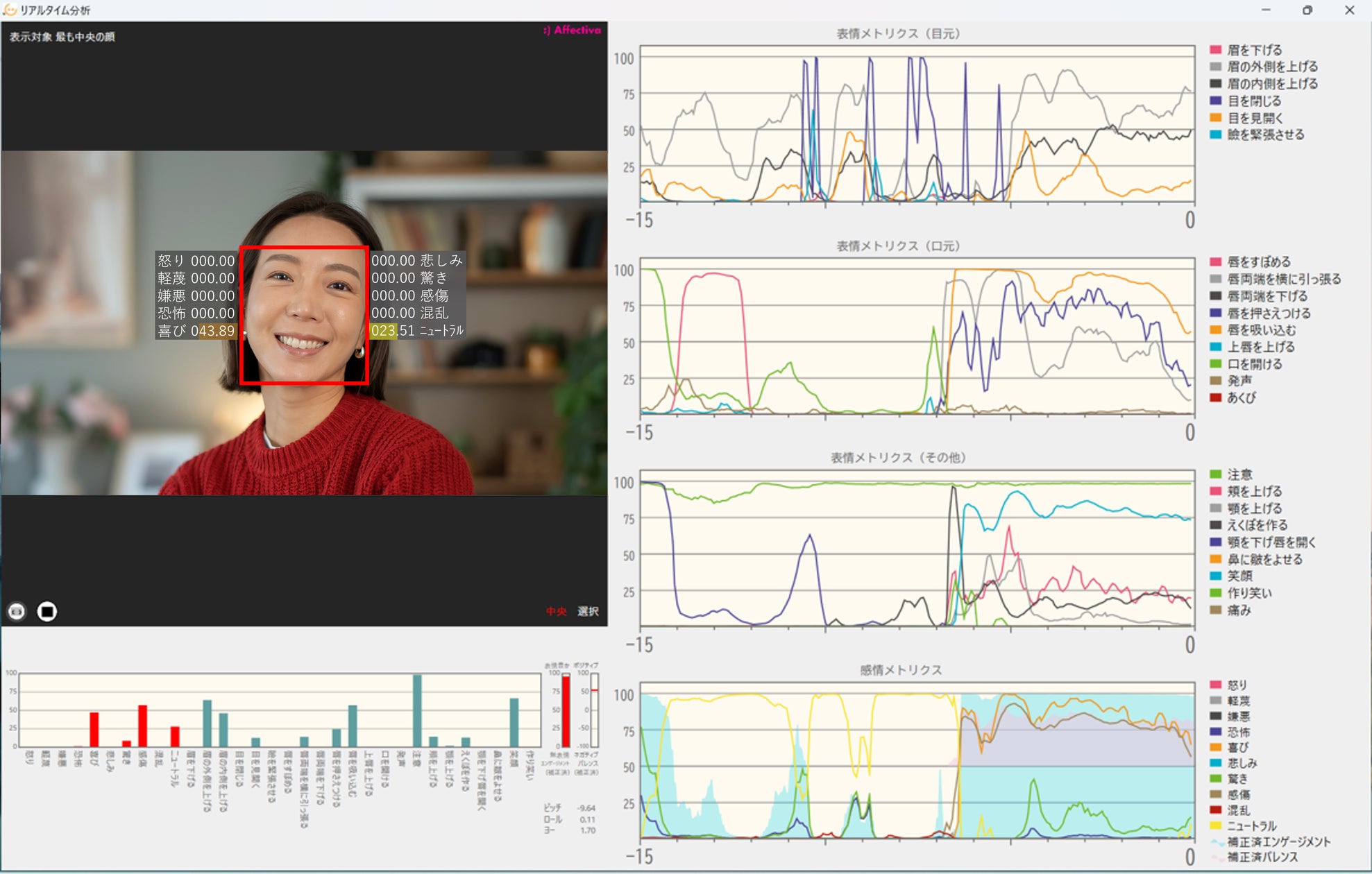Click the red face detection box

point(304,315)
